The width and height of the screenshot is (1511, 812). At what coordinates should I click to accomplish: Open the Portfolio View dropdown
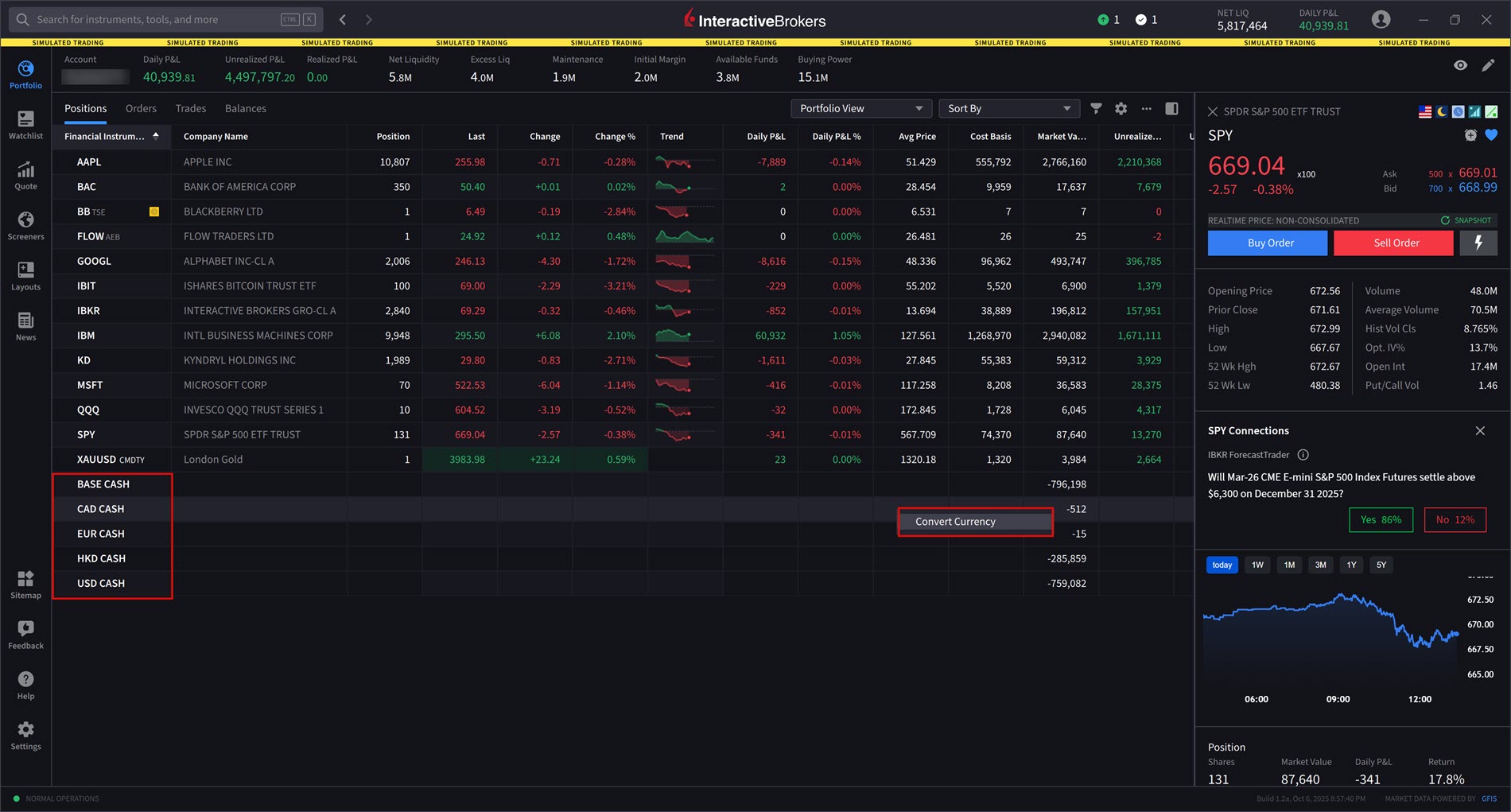point(860,108)
